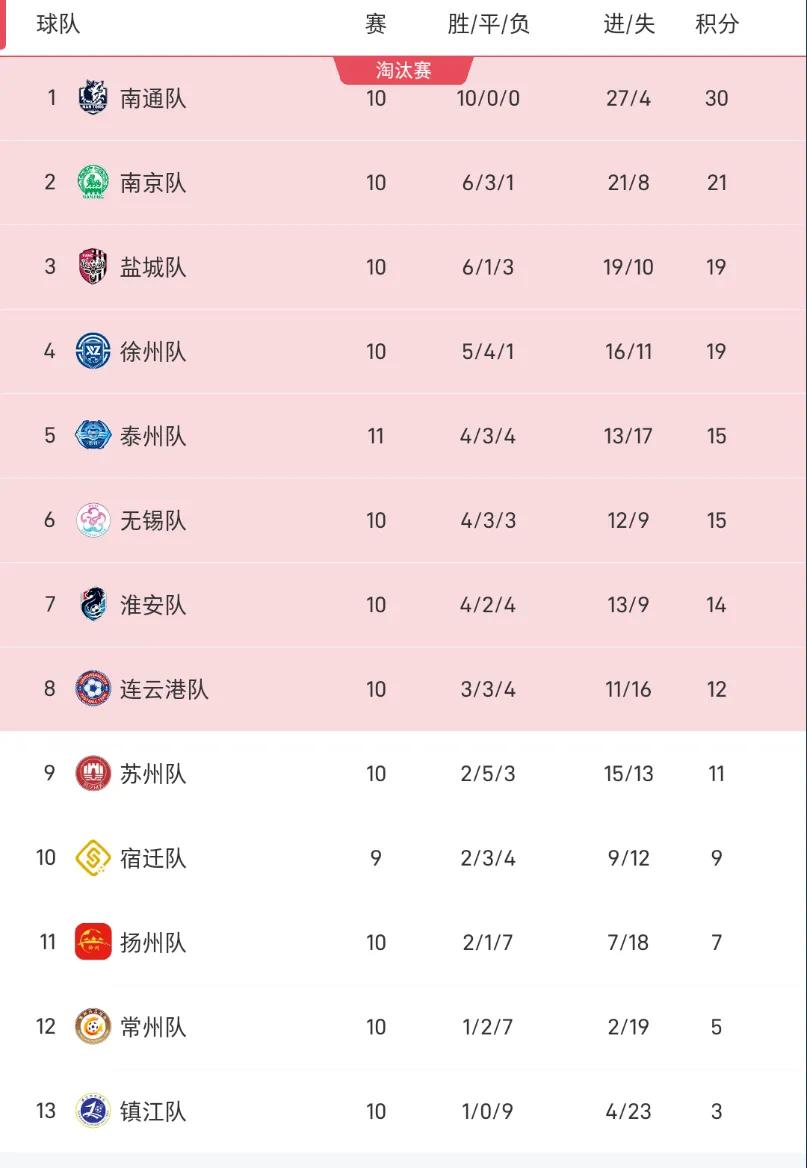The height and width of the screenshot is (1168, 807).
Task: Select the 扬州队 red square icon
Action: pyautogui.click(x=93, y=942)
